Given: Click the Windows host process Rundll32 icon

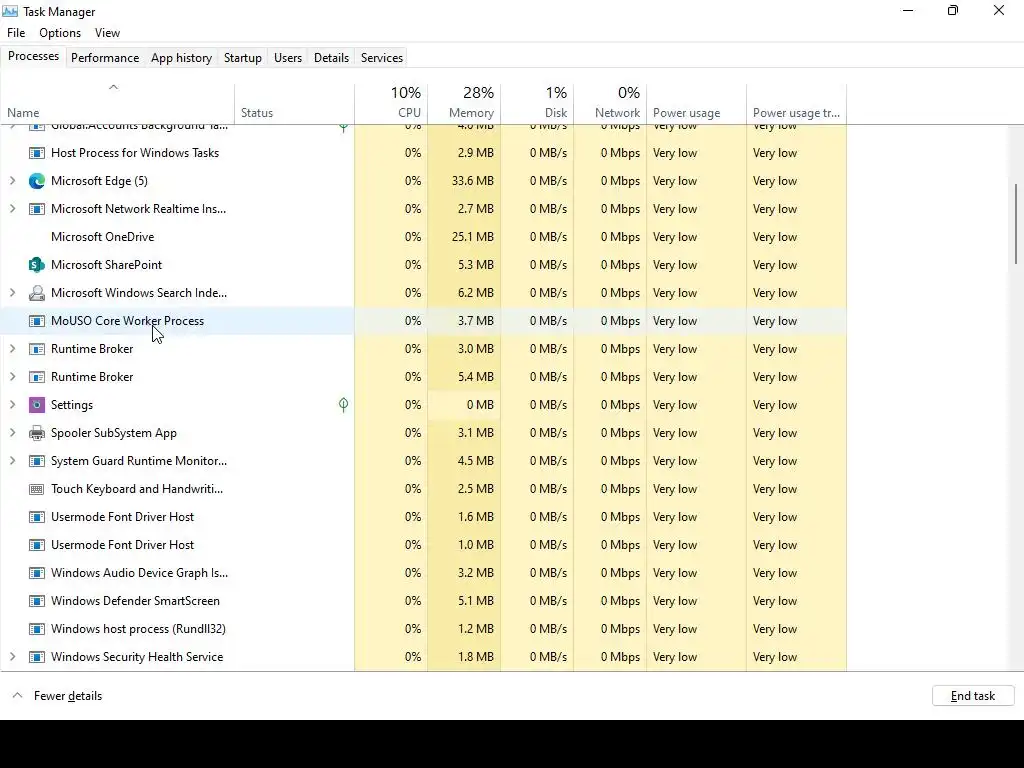Looking at the screenshot, I should tap(37, 629).
